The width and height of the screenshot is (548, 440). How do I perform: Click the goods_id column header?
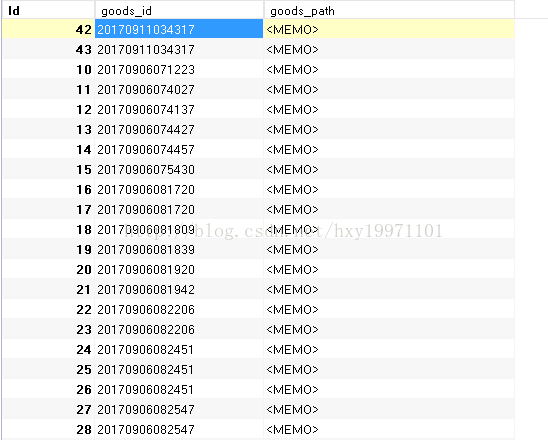click(x=179, y=10)
